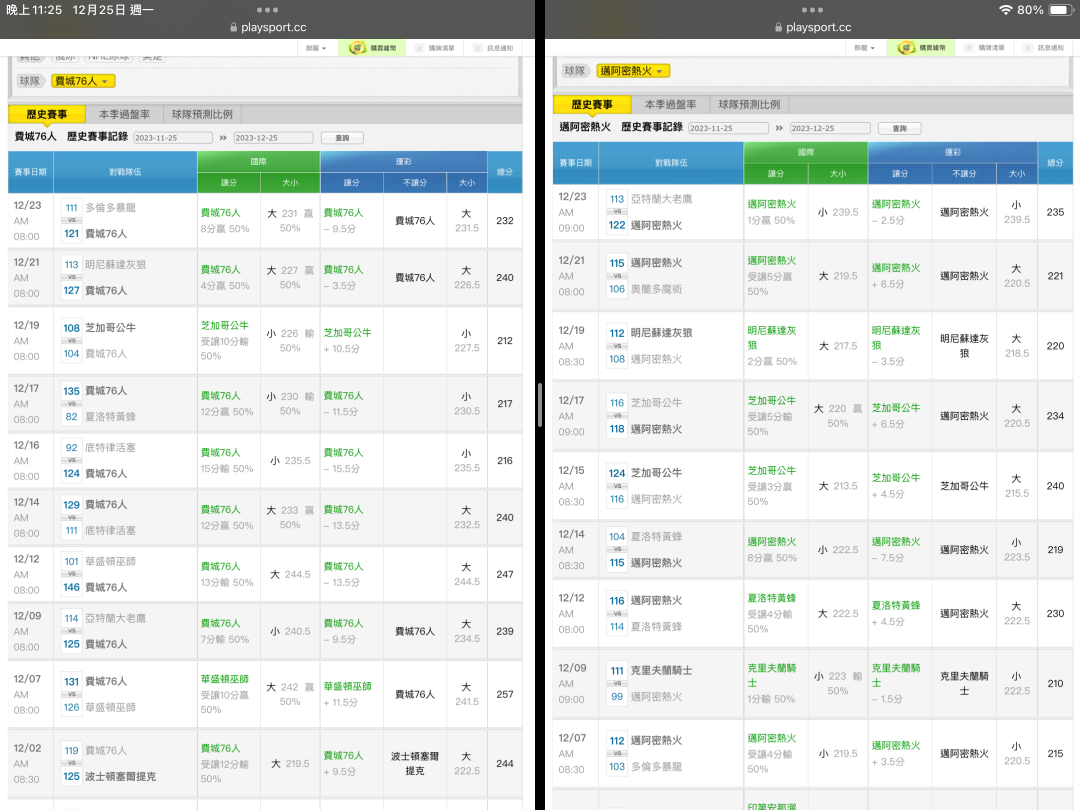Viewport: 1080px width, 810px height.
Task: Click total score 232 in the left window
Action: [505, 220]
